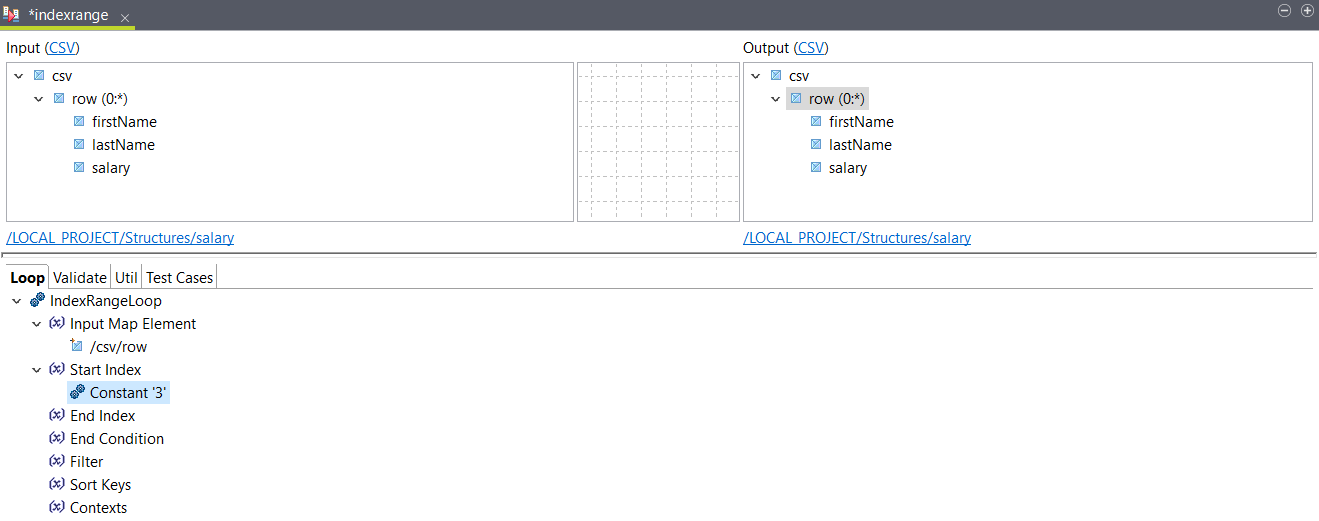Viewport: 1319px width, 521px height.
Task: Click the Filter (x) icon
Action: 57,461
